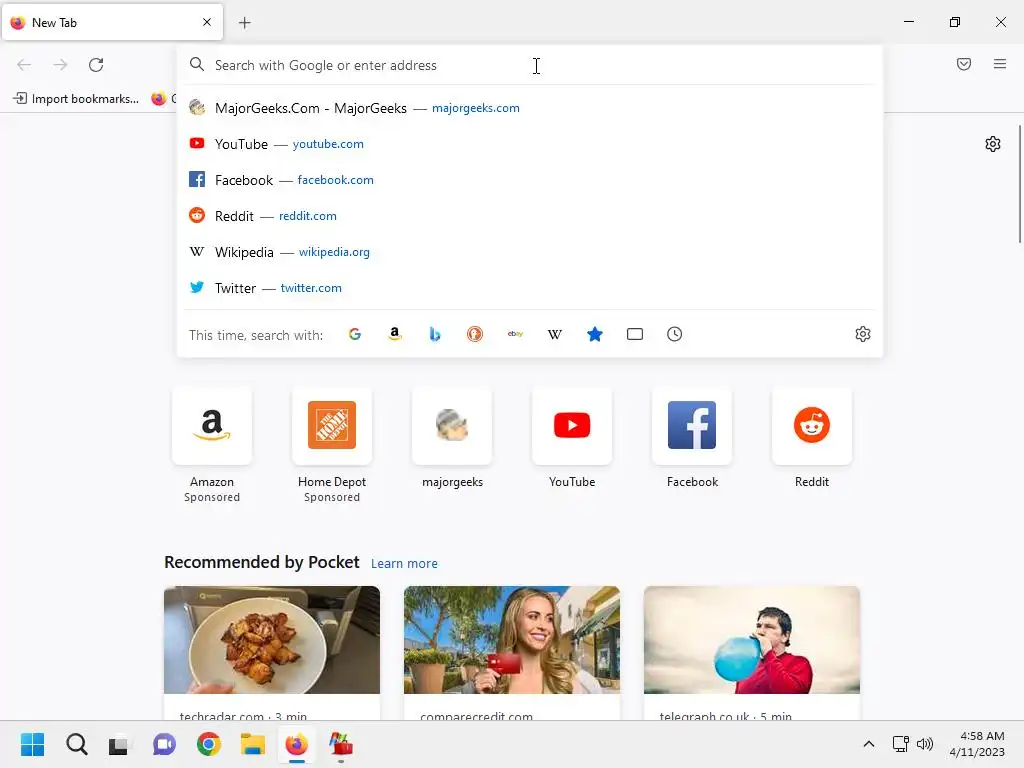Open techradar.com Pocket story image
The image size is (1024, 768).
[x=272, y=640]
